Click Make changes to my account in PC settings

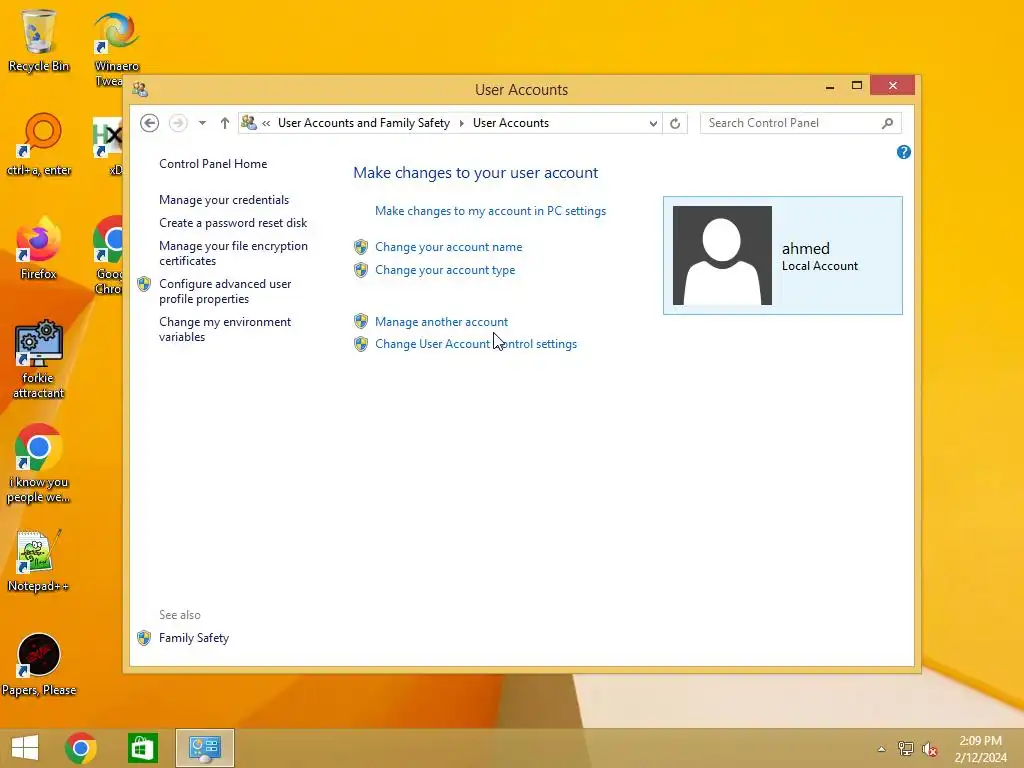click(490, 211)
